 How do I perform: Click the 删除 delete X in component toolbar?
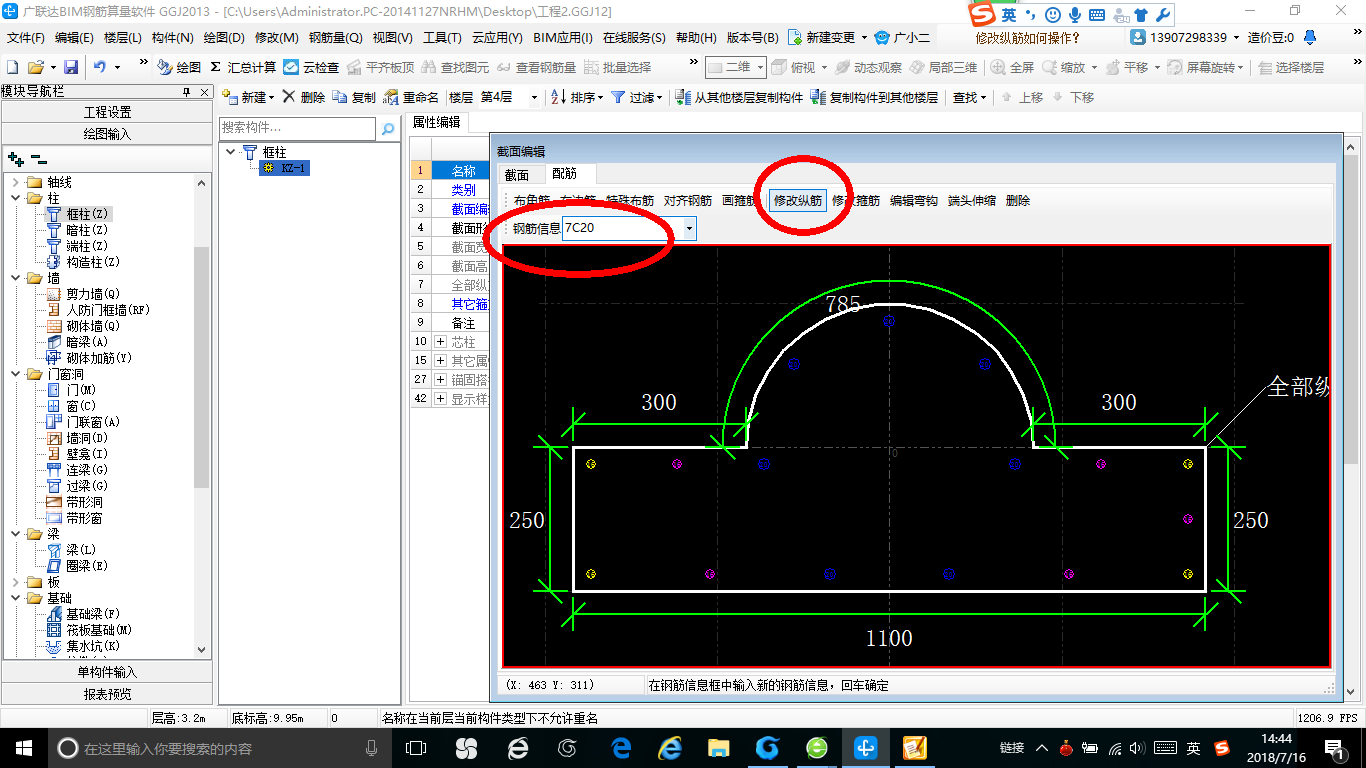304,97
